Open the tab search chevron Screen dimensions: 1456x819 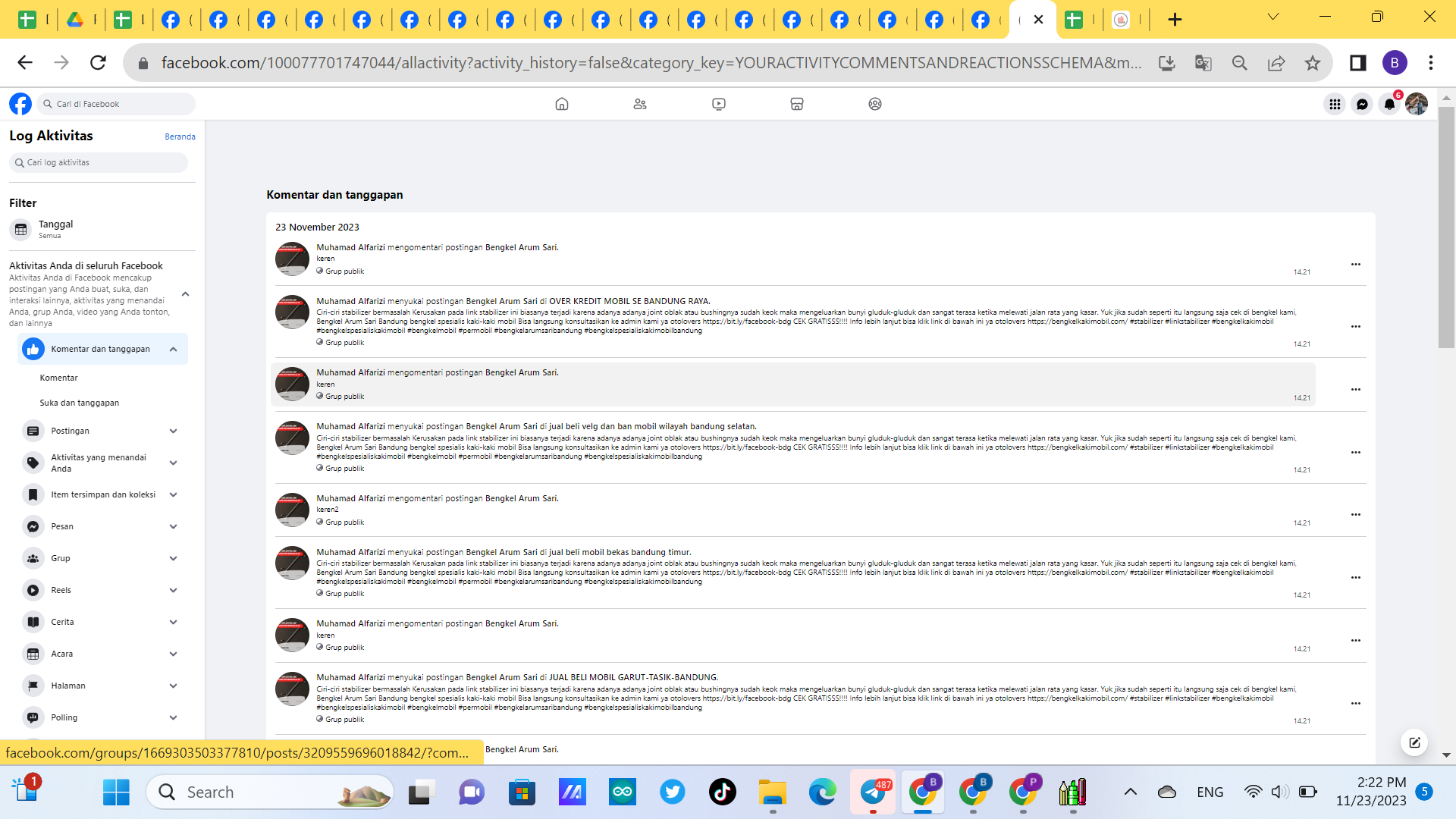1273,17
